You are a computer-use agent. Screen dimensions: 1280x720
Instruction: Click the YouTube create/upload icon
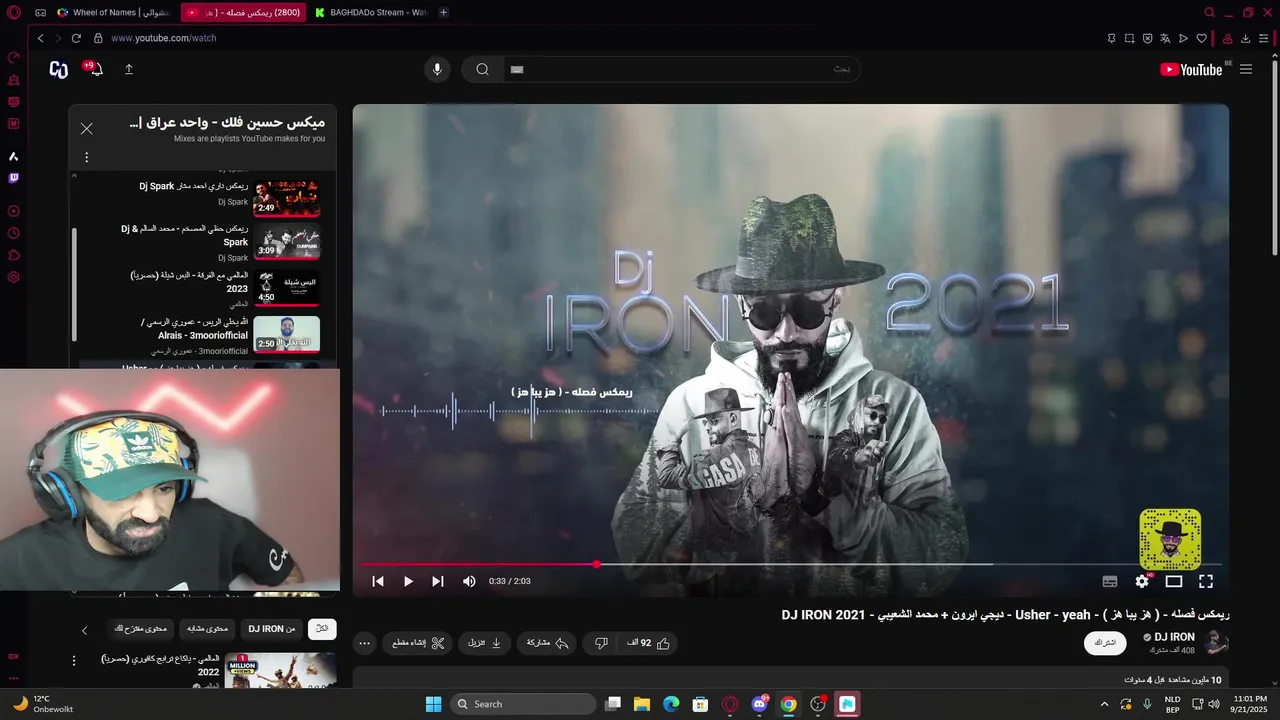point(129,69)
